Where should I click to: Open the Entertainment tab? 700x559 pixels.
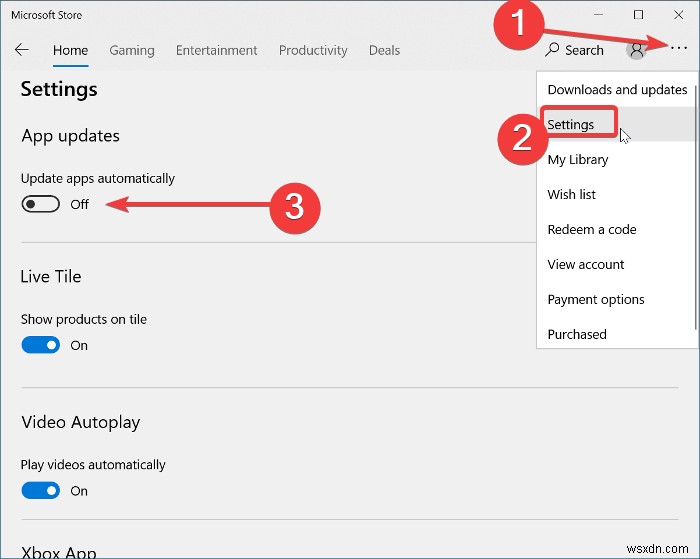coord(217,50)
